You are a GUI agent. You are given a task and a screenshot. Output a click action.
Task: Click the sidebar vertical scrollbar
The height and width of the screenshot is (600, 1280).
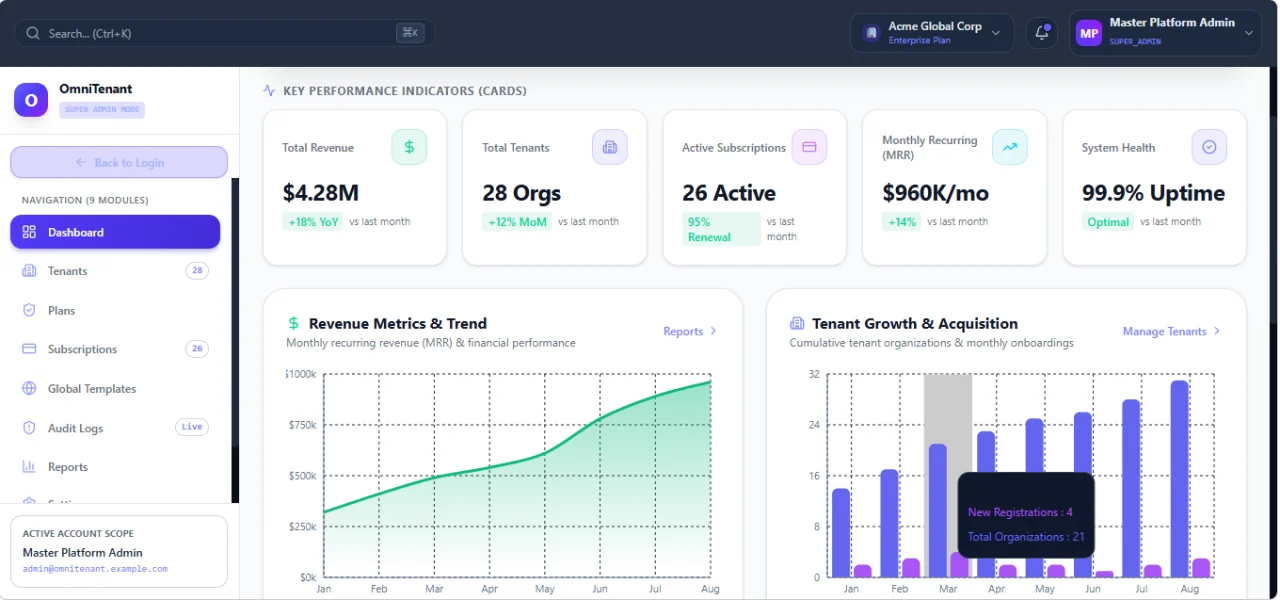[x=235, y=340]
